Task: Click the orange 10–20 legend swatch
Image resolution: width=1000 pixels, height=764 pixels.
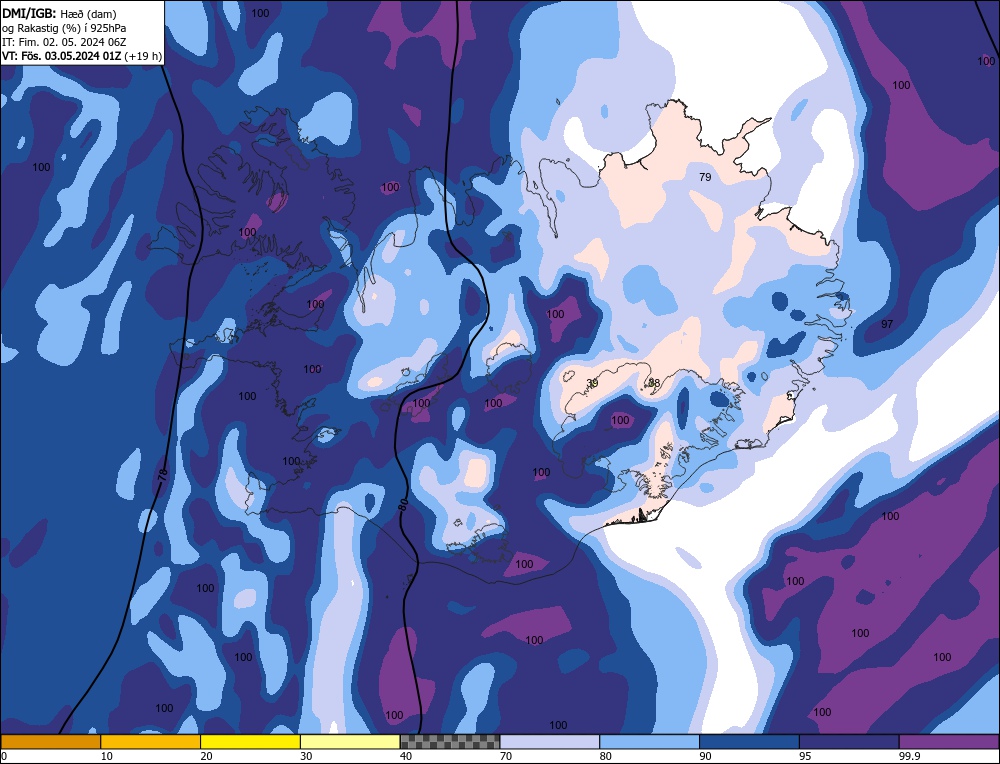Action: click(x=151, y=742)
